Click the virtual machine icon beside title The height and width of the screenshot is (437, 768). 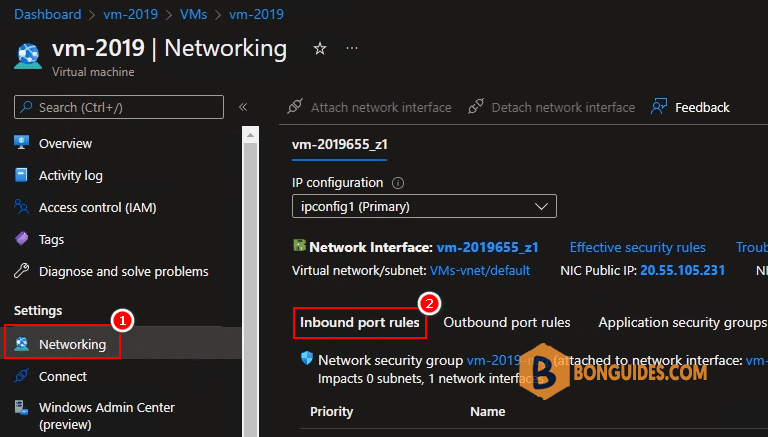[x=28, y=55]
